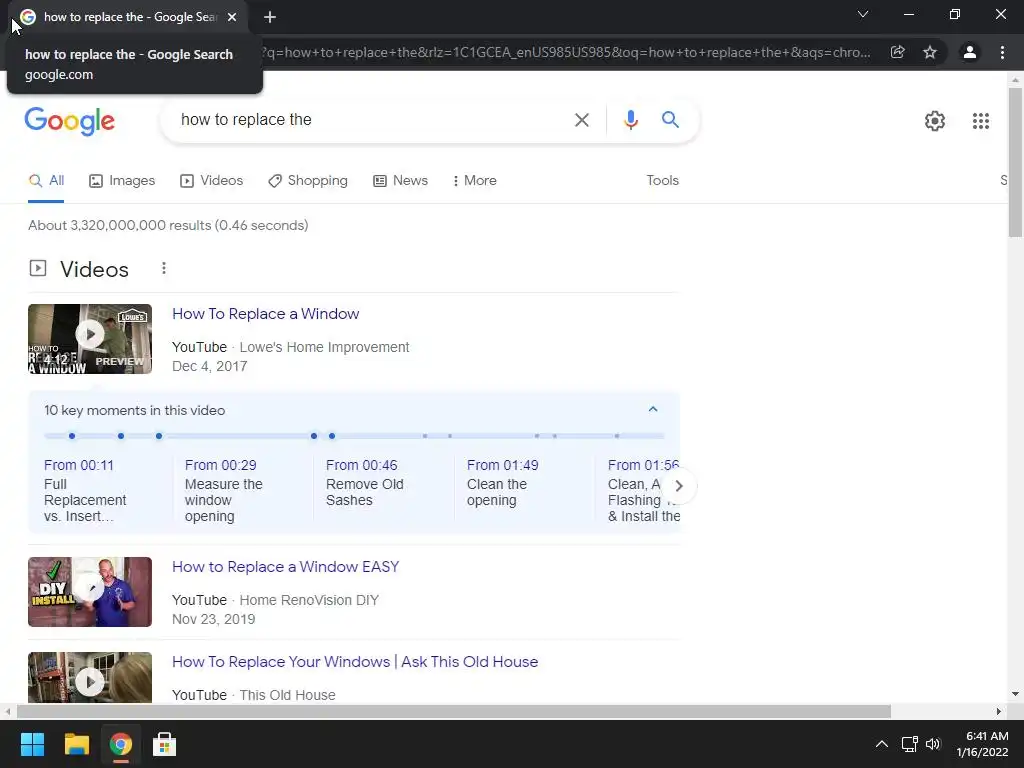This screenshot has width=1024, height=768.
Task: Click the Google logo
Action: click(x=69, y=121)
